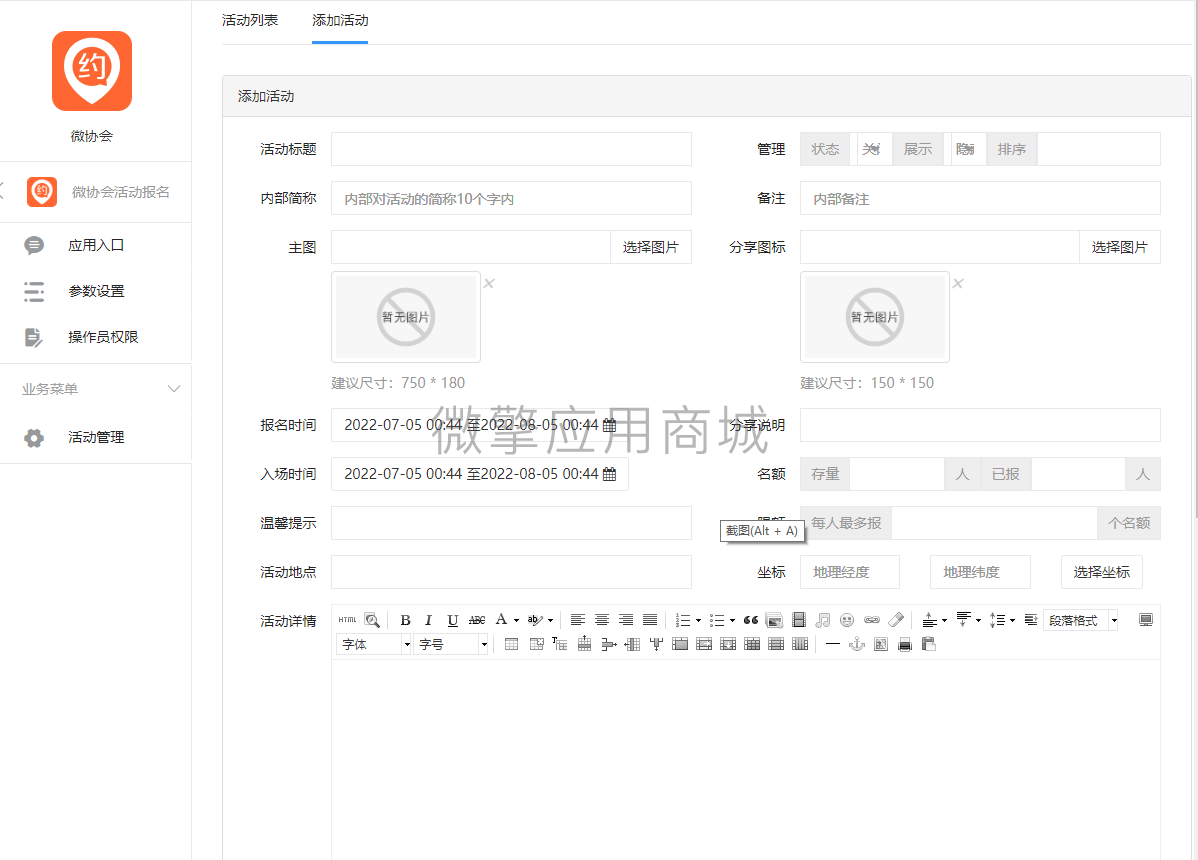
Task: Insert image via editor toolbar
Action: (x=774, y=620)
